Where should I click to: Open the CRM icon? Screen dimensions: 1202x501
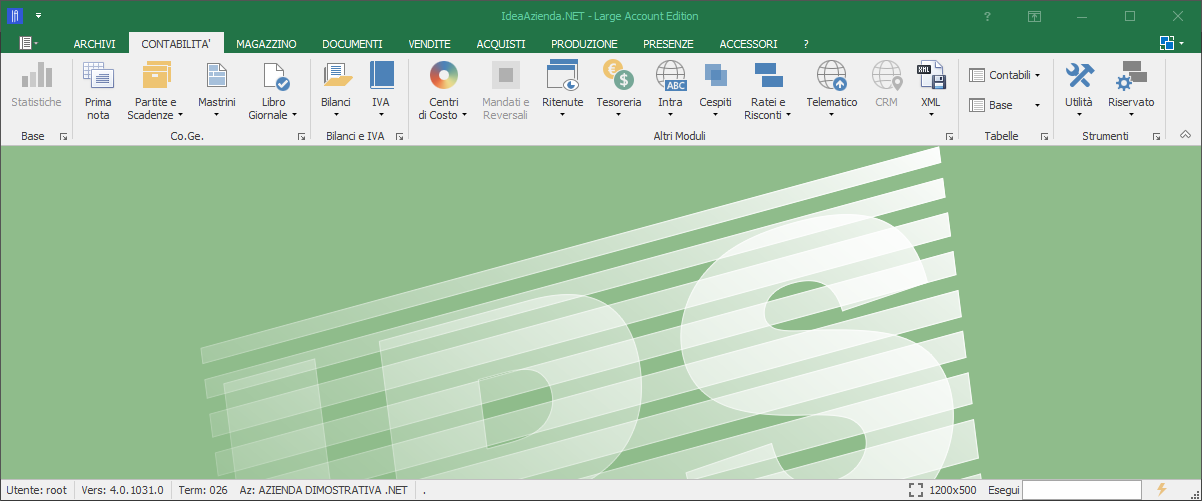tap(886, 76)
